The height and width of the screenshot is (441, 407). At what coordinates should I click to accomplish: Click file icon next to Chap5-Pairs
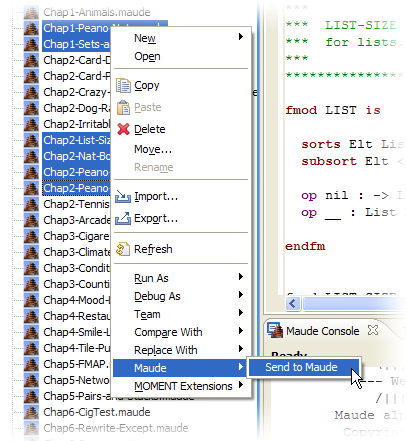[31, 396]
